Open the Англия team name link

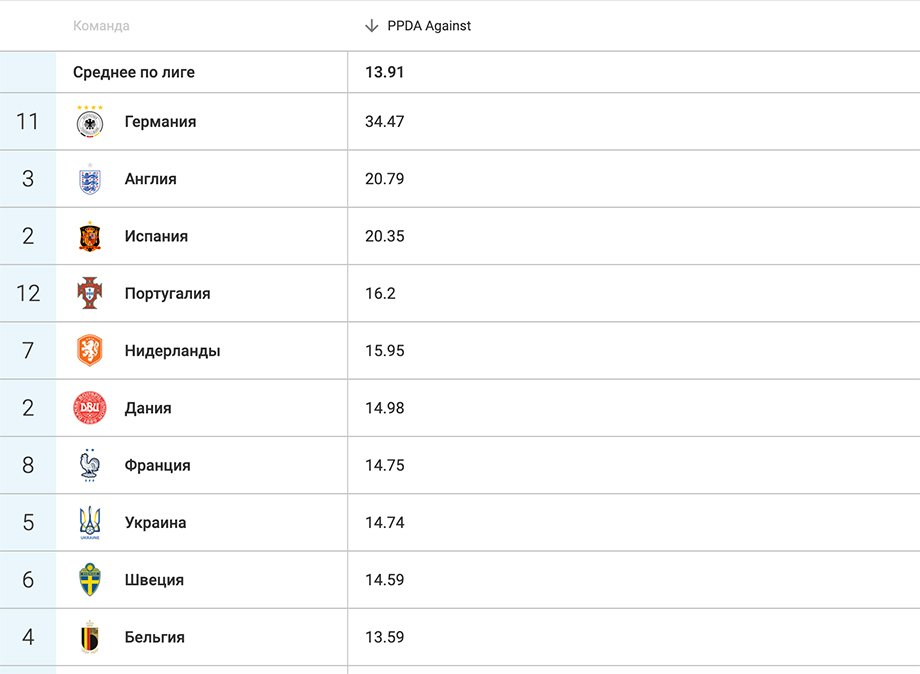pos(150,179)
